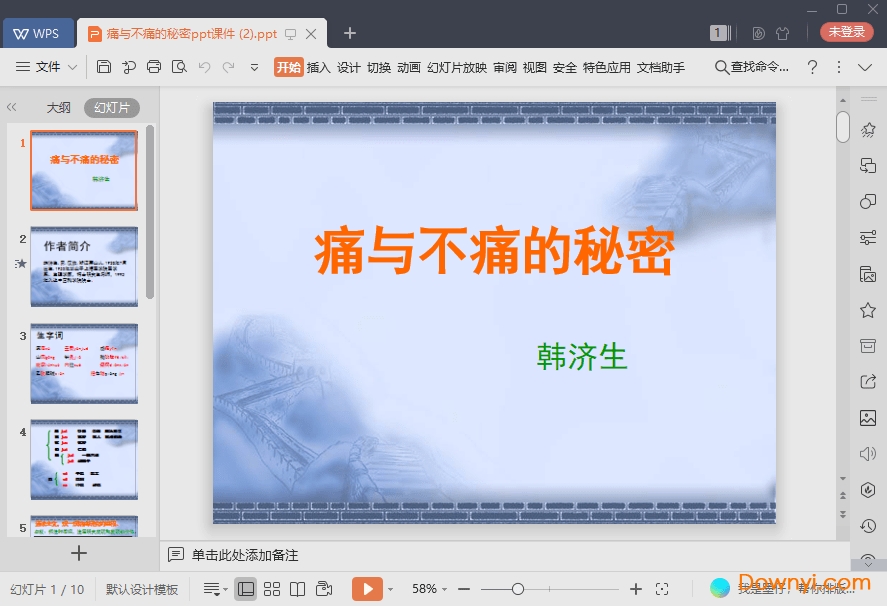
Task: Click the fit-slide-to-window icon
Action: 663,588
